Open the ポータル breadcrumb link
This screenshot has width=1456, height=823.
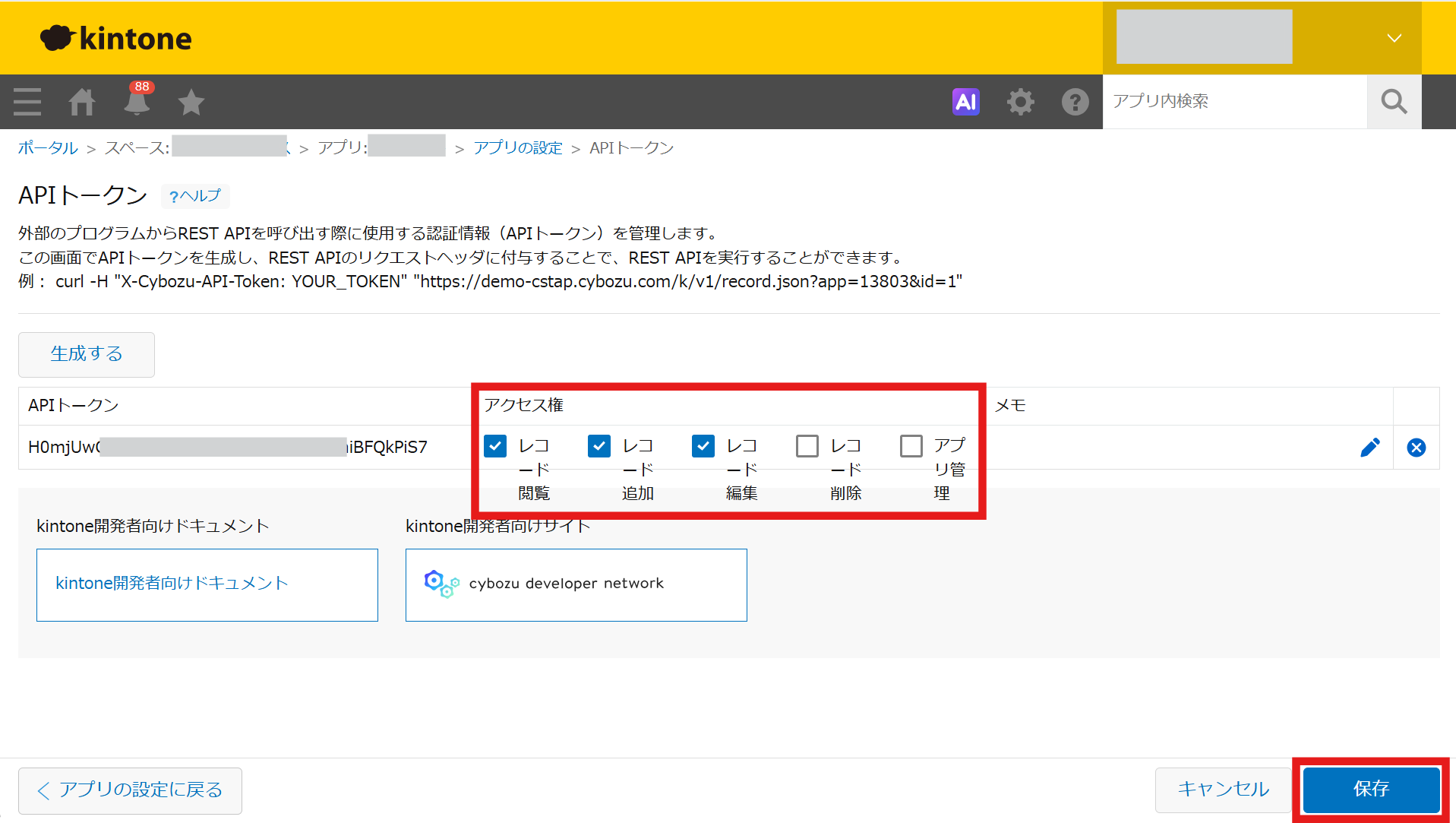(48, 148)
